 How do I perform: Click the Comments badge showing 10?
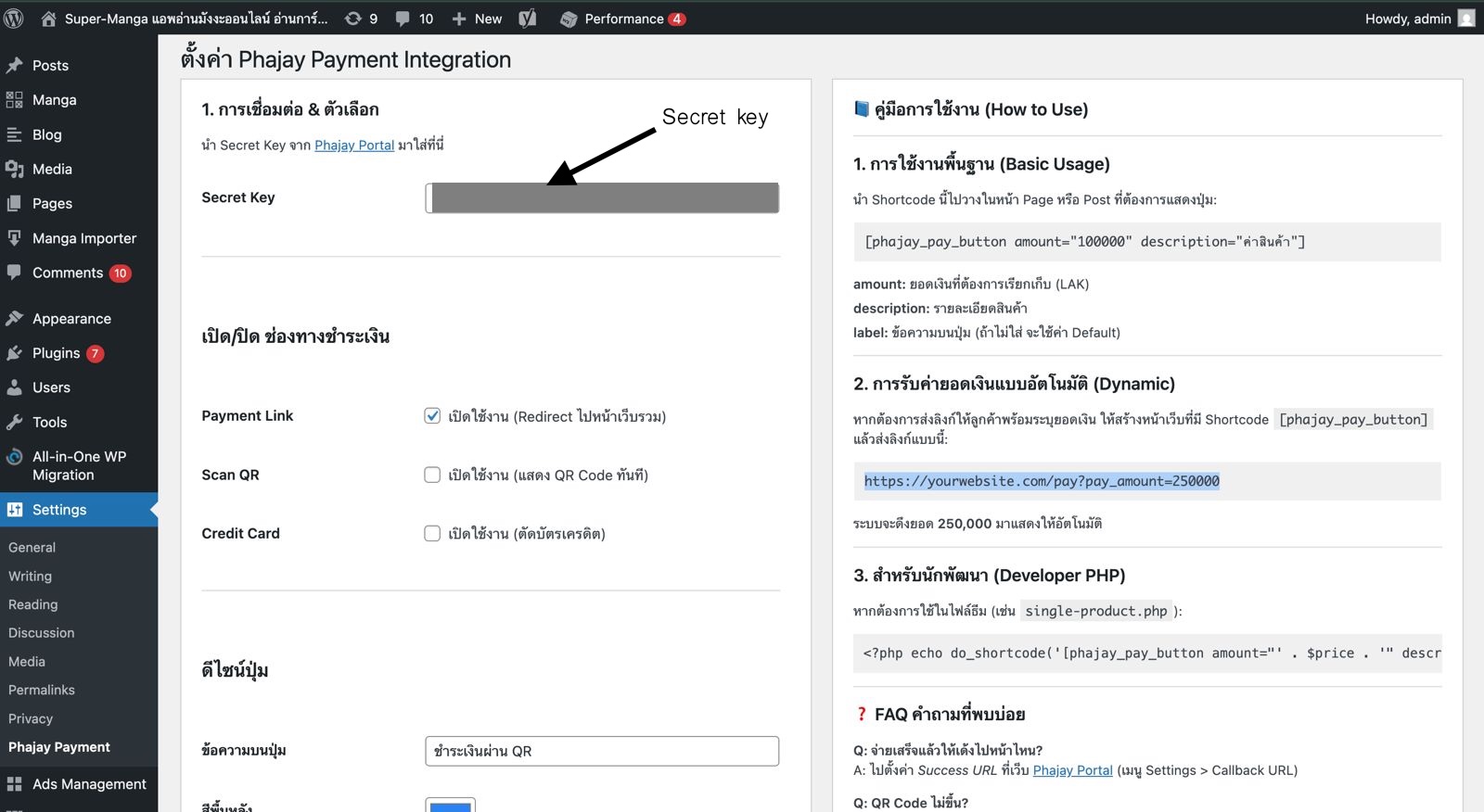pyautogui.click(x=120, y=273)
